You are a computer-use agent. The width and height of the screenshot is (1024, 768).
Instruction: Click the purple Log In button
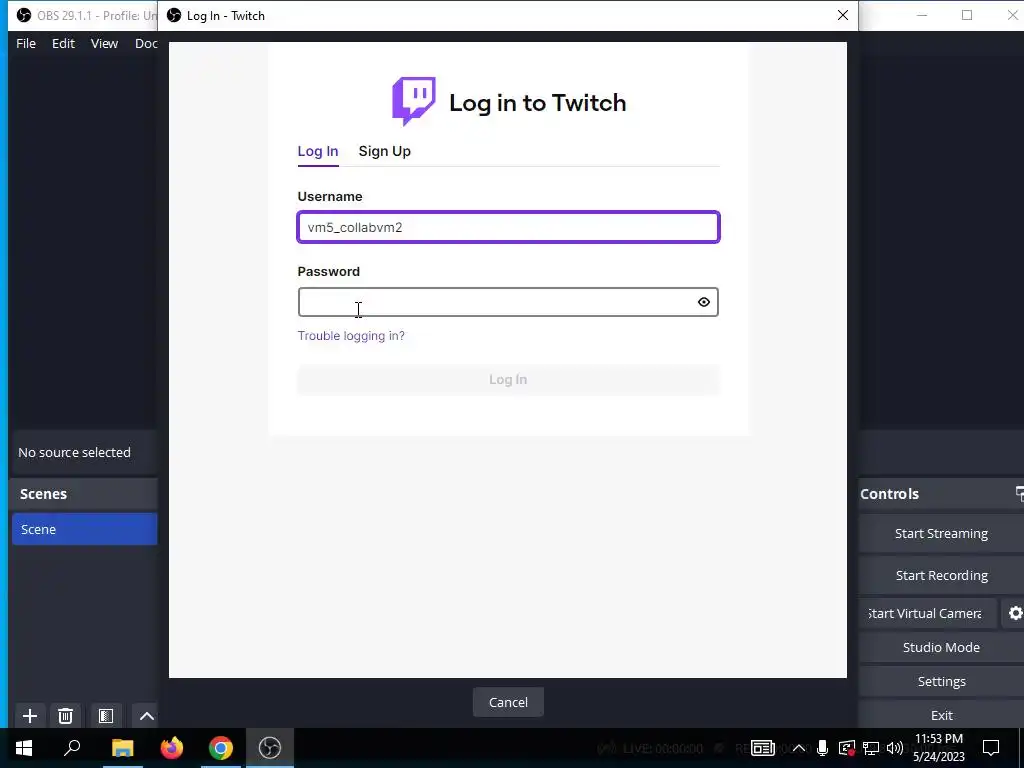(x=508, y=379)
